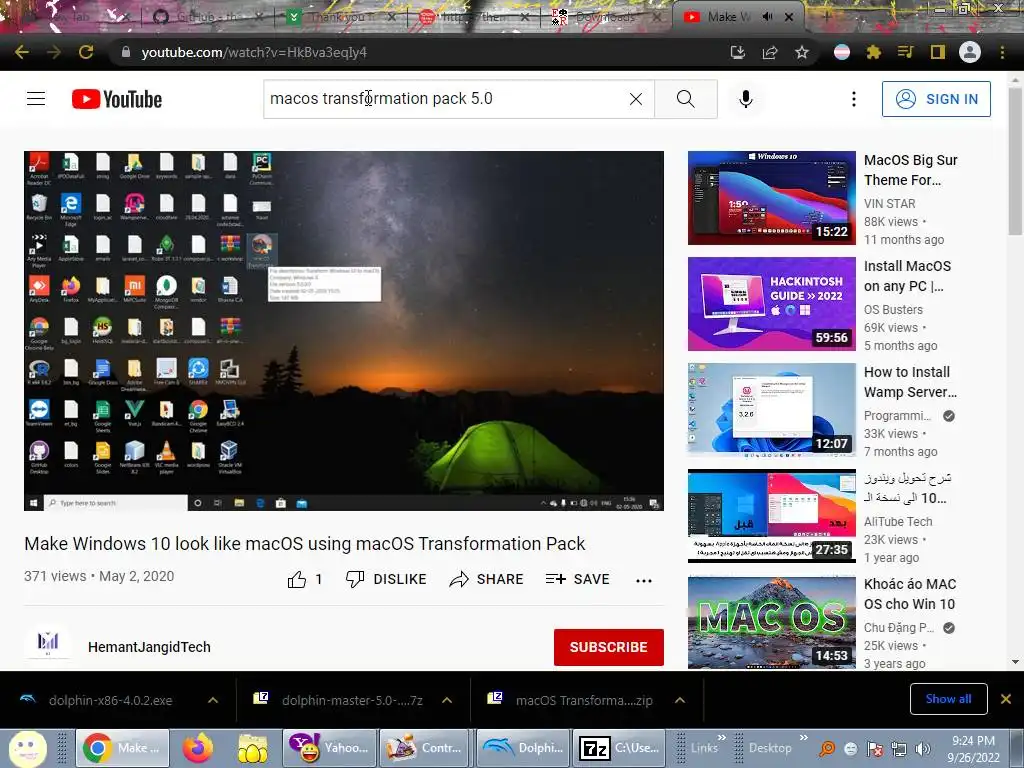Open the media control playlist icon
The width and height of the screenshot is (1024, 768).
pyautogui.click(x=905, y=52)
